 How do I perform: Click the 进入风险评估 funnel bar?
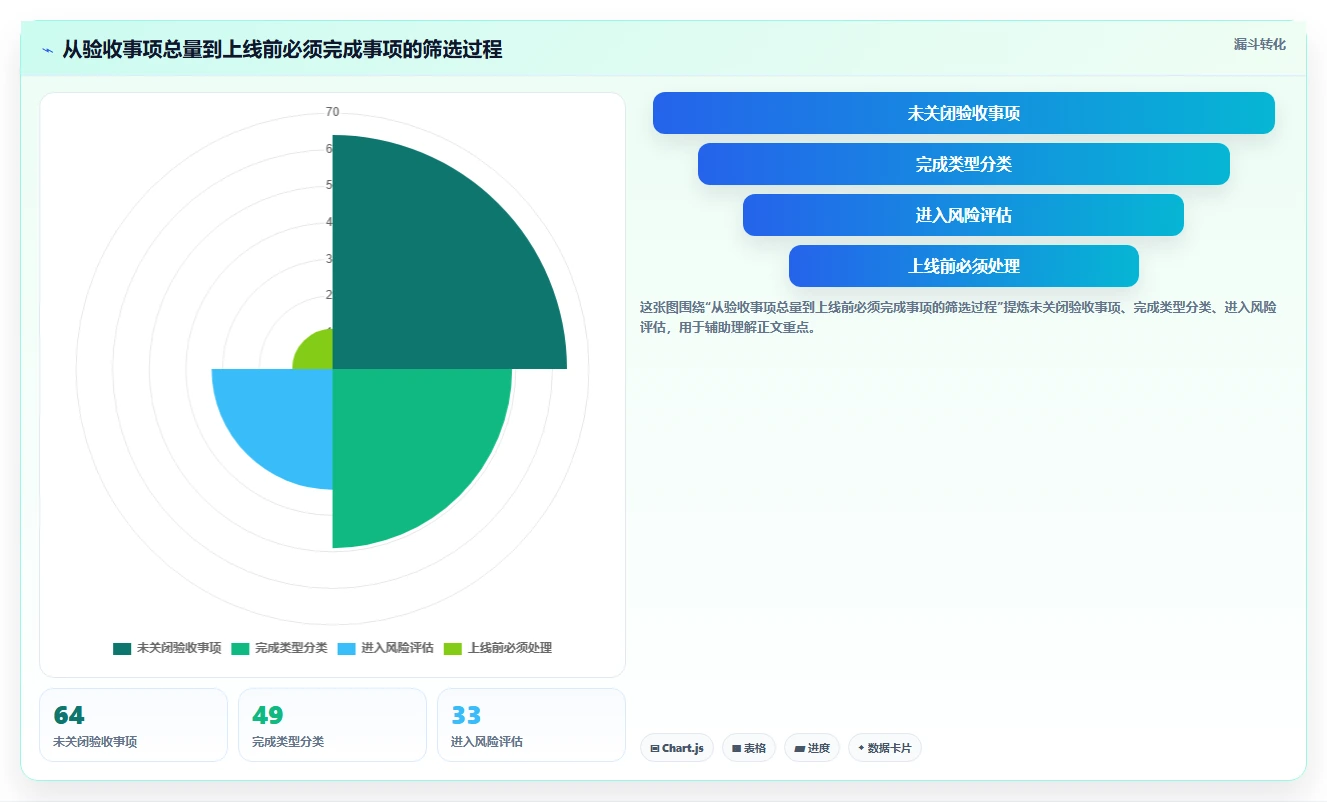(964, 215)
